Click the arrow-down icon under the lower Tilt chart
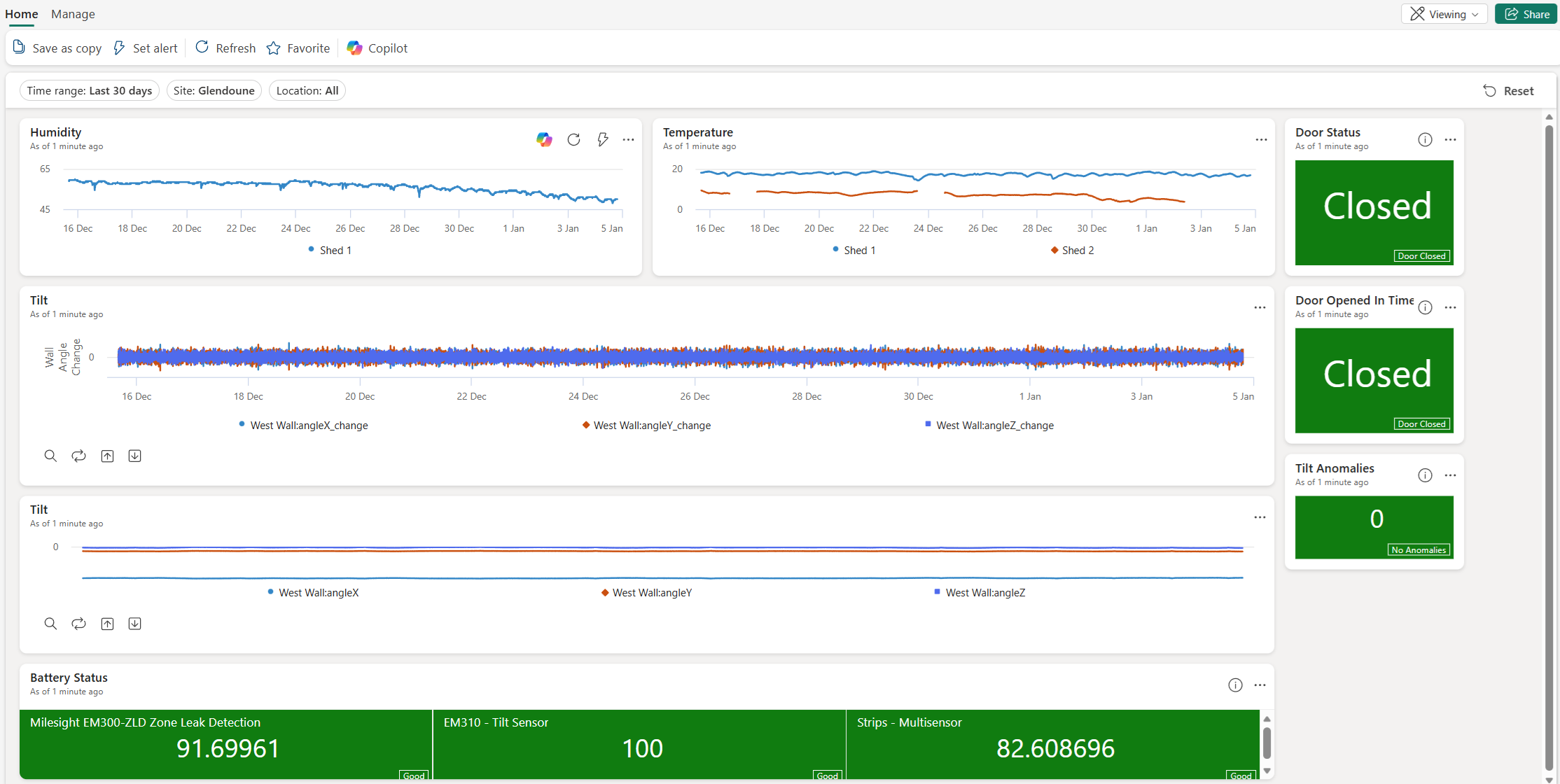Viewport: 1560px width, 784px height. click(x=134, y=623)
